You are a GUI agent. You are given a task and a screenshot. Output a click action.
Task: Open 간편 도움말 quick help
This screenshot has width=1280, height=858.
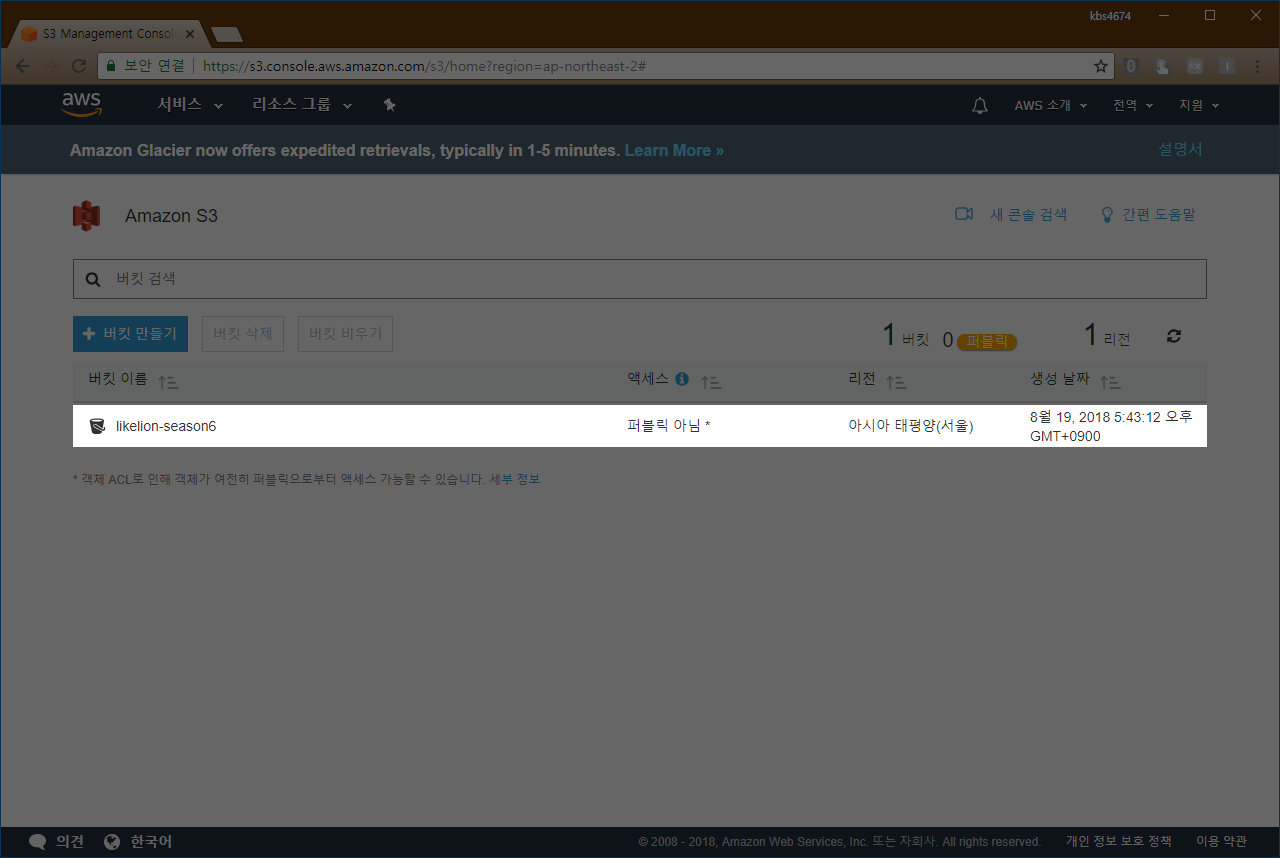[x=1159, y=214]
